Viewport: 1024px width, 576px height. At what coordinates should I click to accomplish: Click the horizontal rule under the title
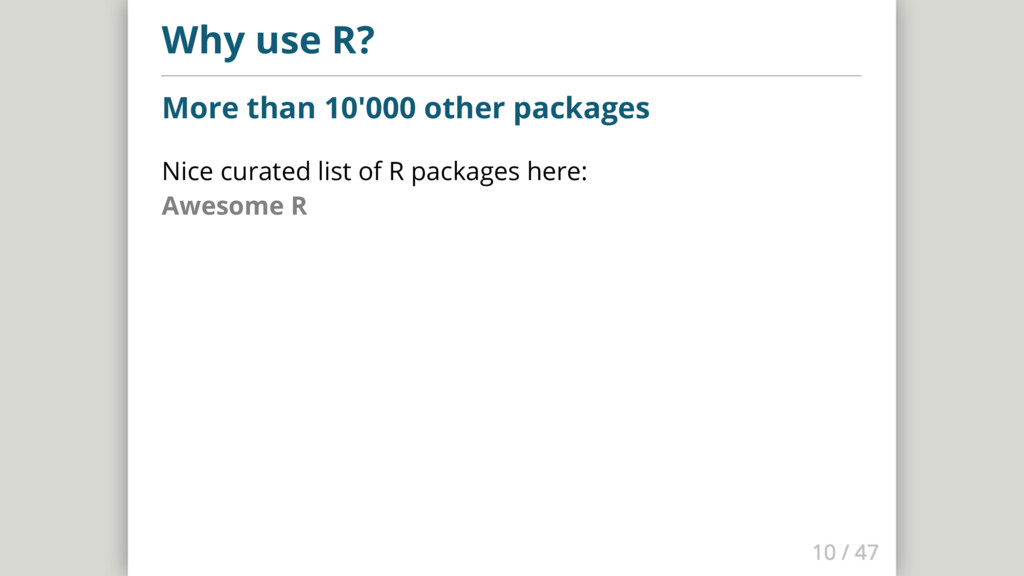click(511, 75)
